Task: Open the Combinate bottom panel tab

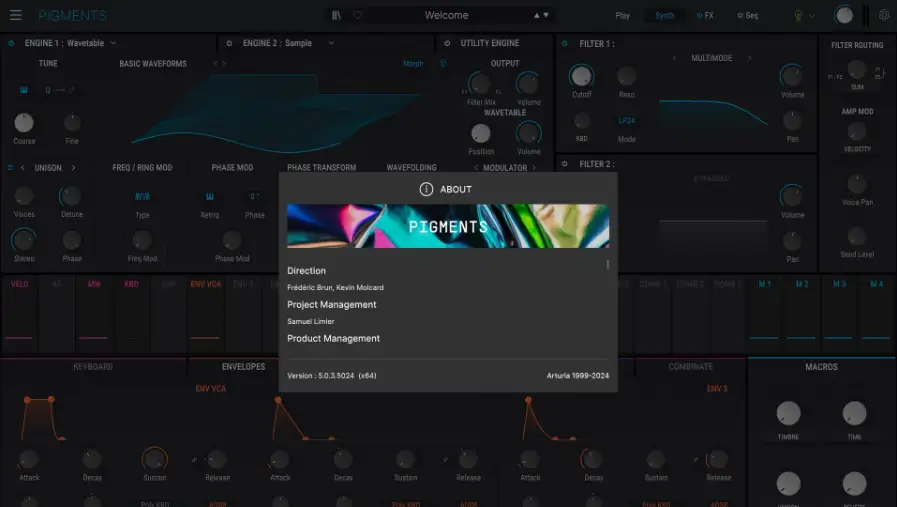Action: tap(690, 367)
